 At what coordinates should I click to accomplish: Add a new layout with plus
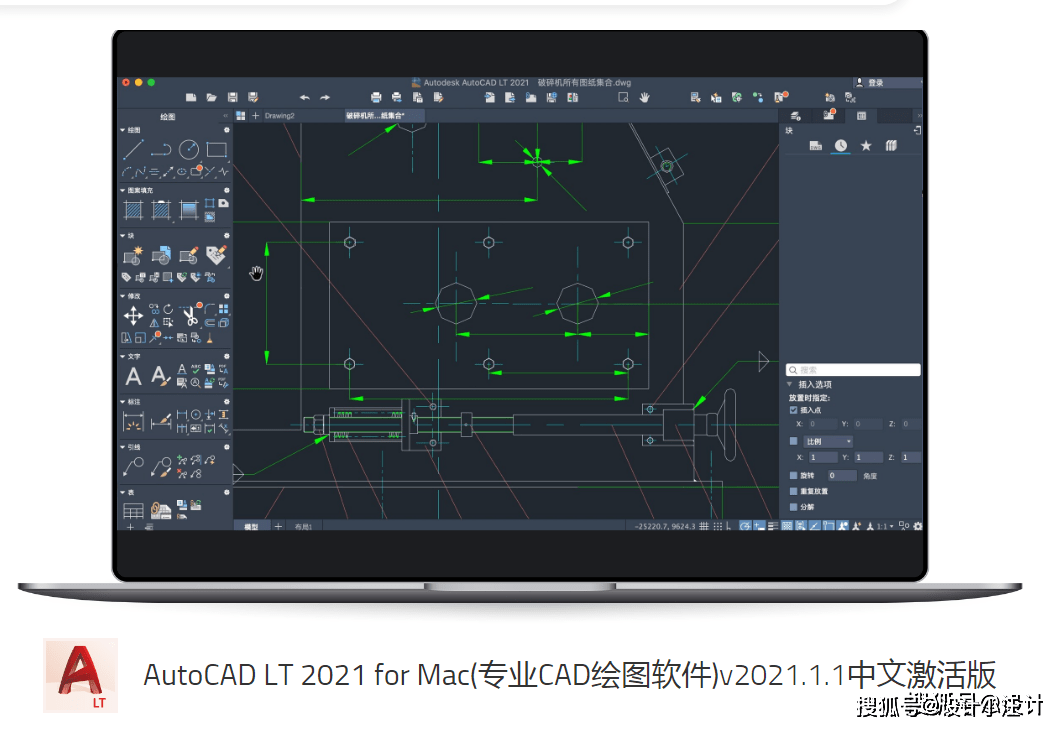click(x=278, y=527)
